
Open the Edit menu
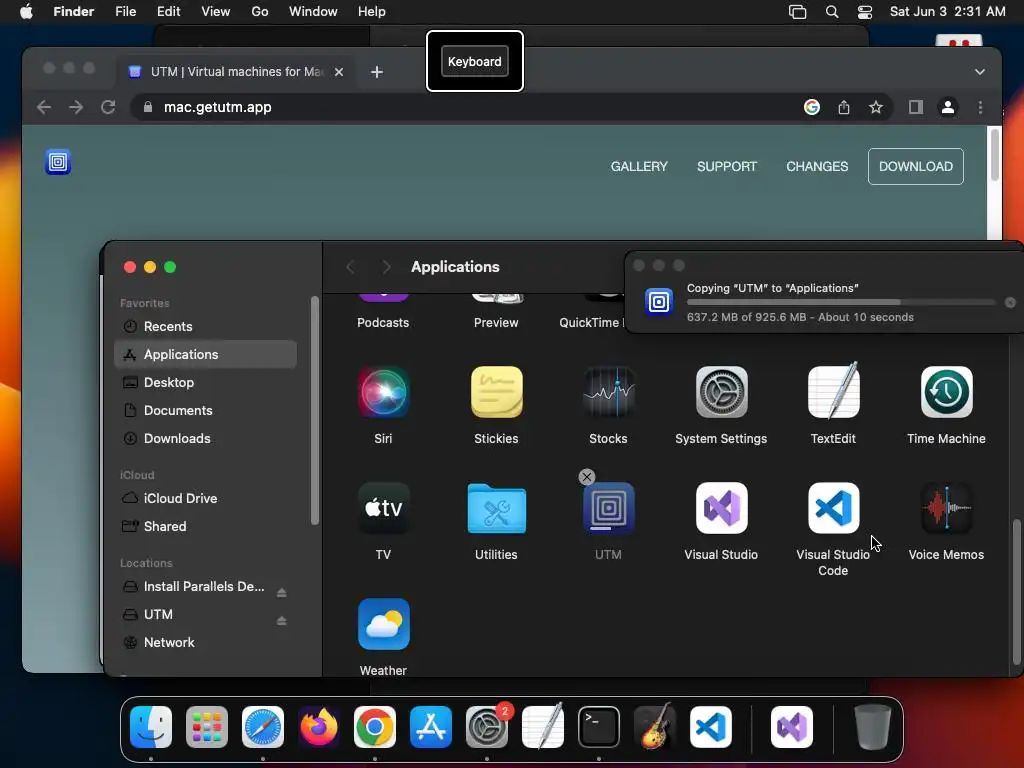tap(168, 12)
